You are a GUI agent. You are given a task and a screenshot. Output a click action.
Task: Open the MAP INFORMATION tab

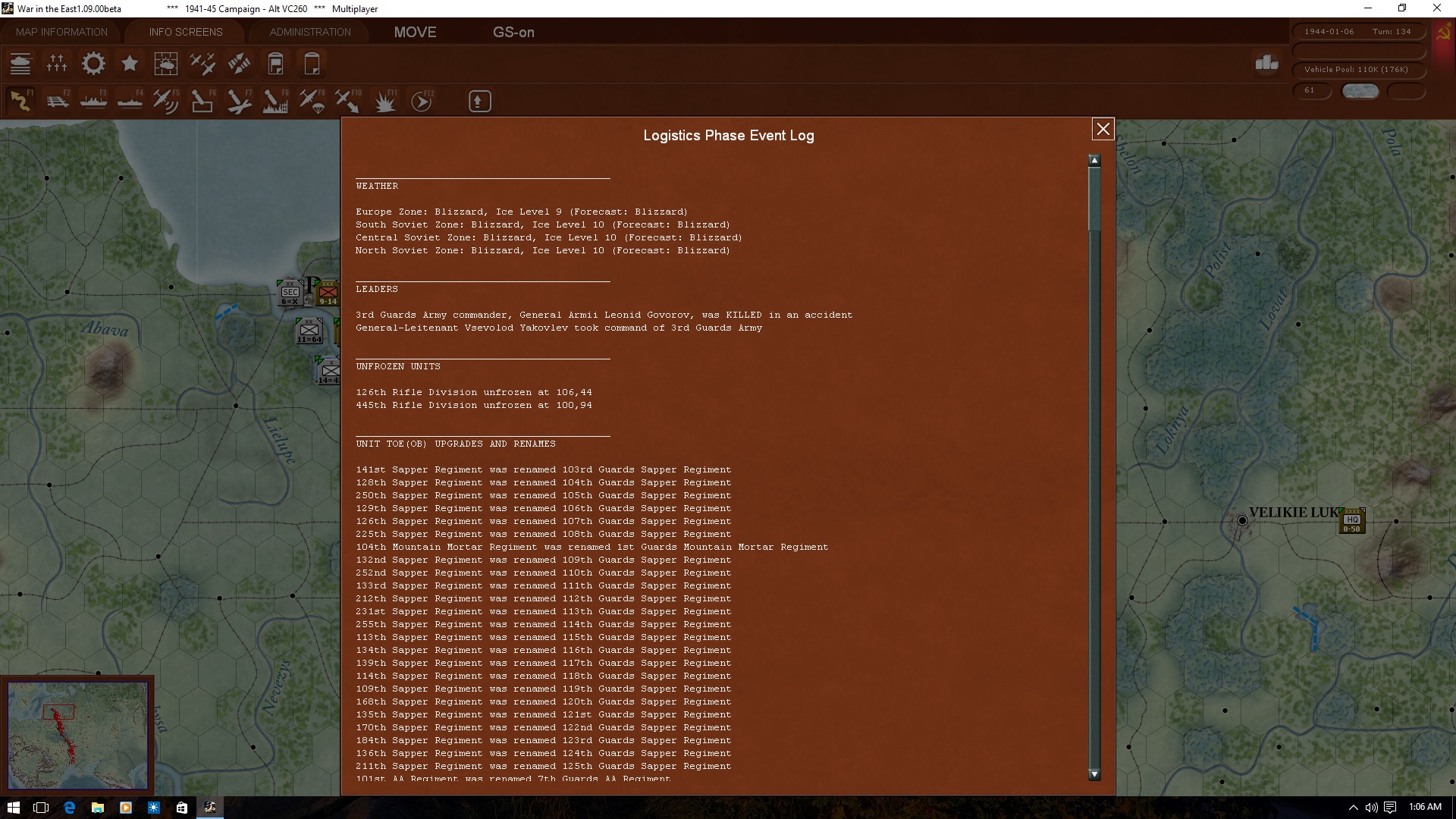tap(61, 32)
